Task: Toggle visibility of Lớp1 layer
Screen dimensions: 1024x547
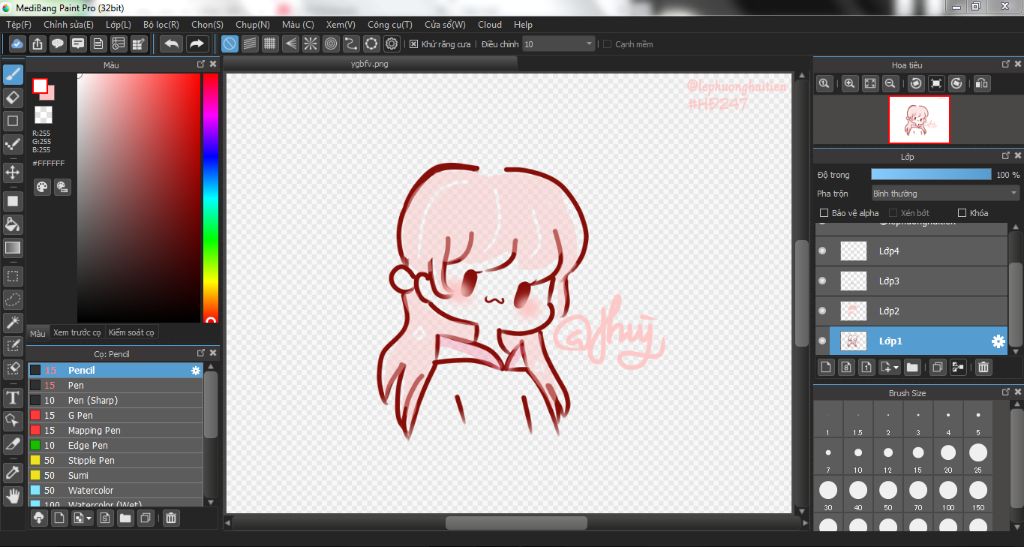Action: 822,341
